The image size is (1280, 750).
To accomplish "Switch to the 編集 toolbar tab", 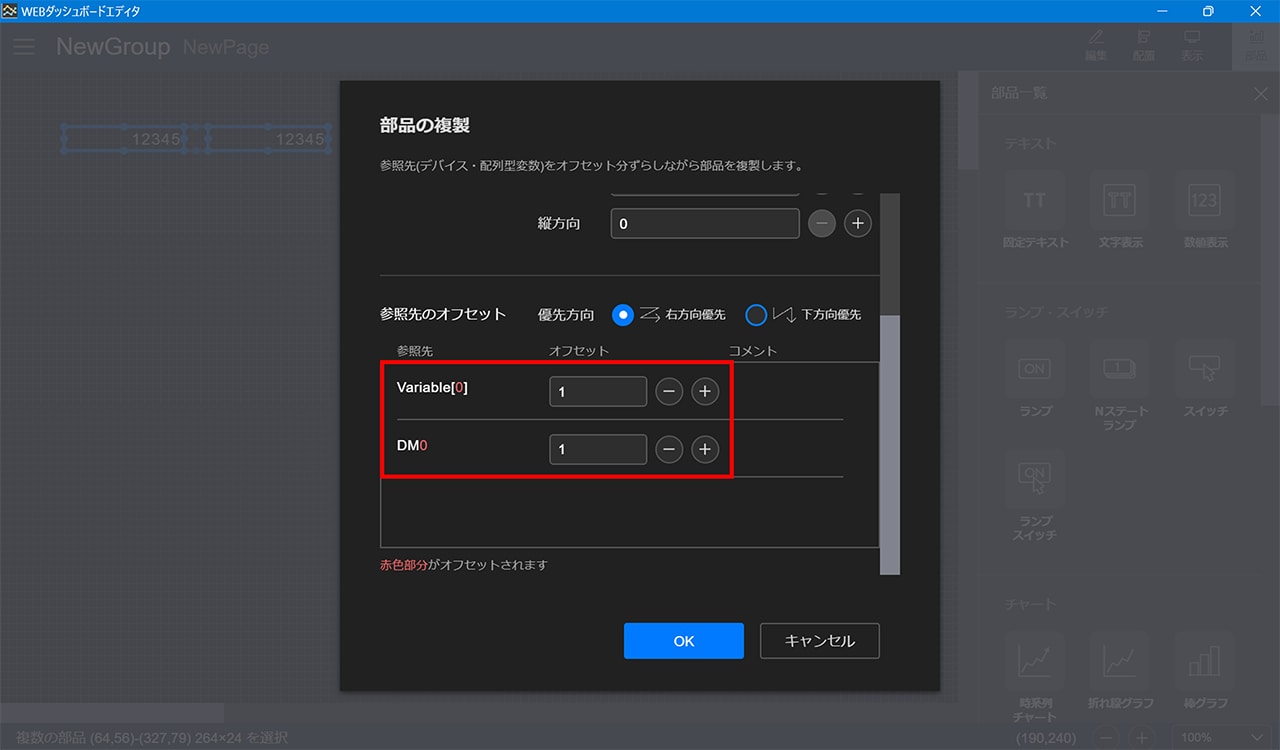I will tap(1096, 45).
